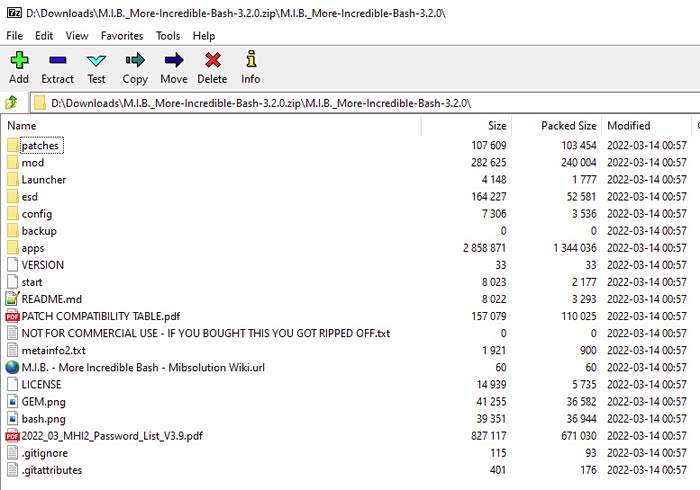The image size is (700, 490).
Task: Select PATCH COMPATIBILITY TABLE.pdf file
Action: pyautogui.click(x=100, y=316)
